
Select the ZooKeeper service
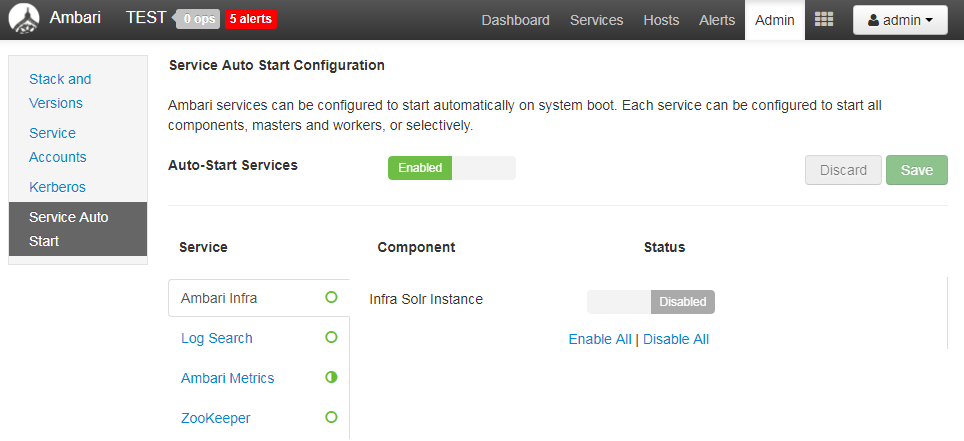point(216,418)
